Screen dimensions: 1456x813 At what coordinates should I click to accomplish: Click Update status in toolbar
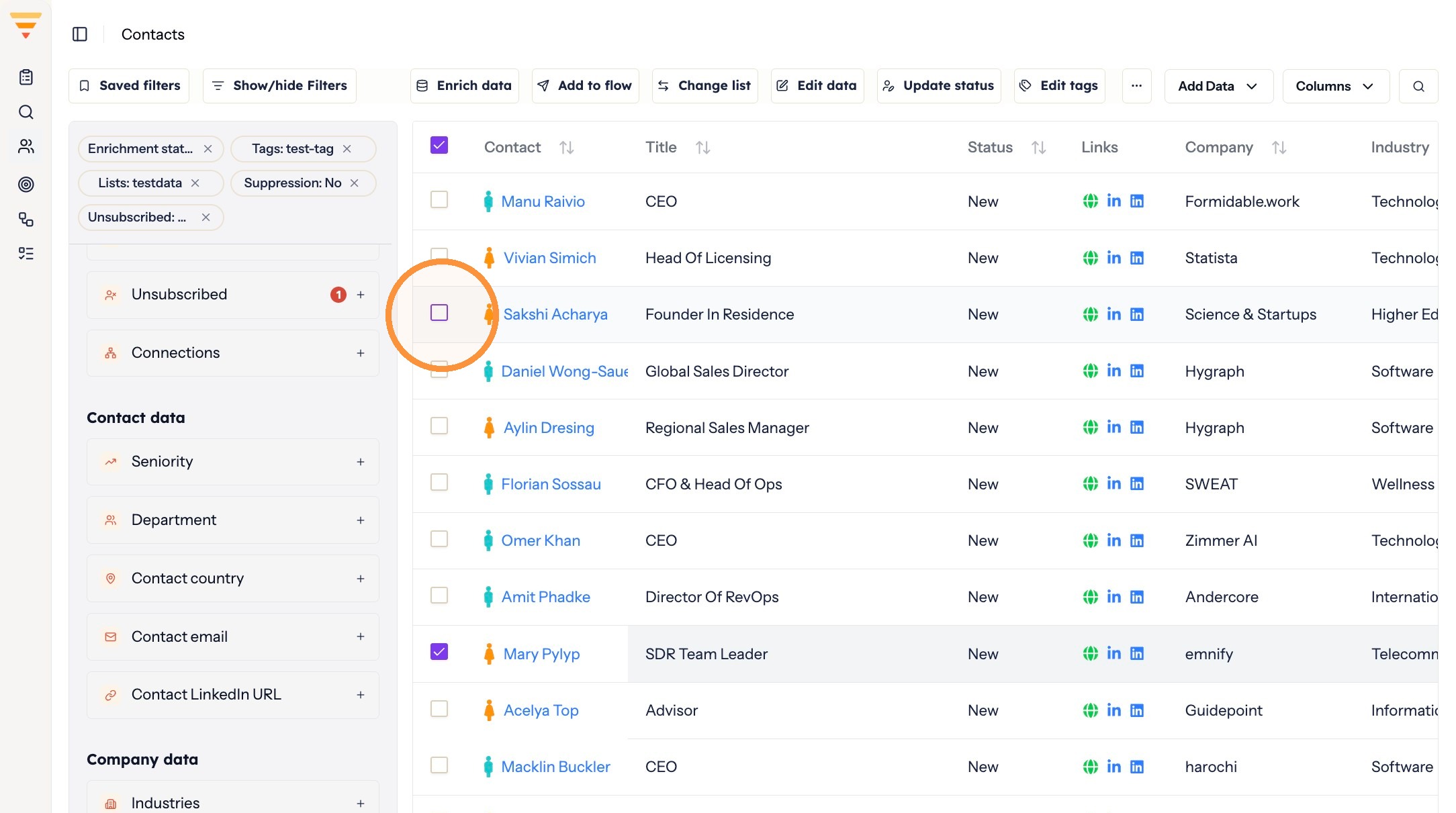click(x=938, y=86)
